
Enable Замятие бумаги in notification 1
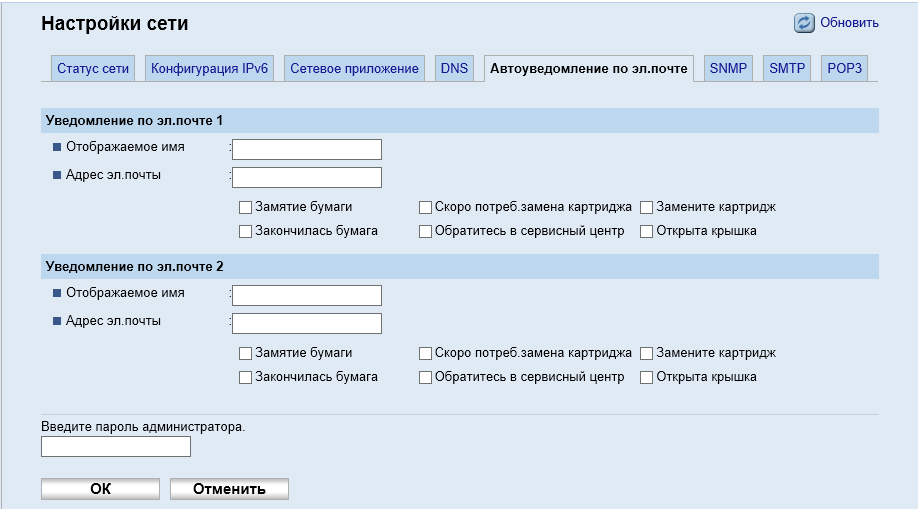pyautogui.click(x=246, y=208)
